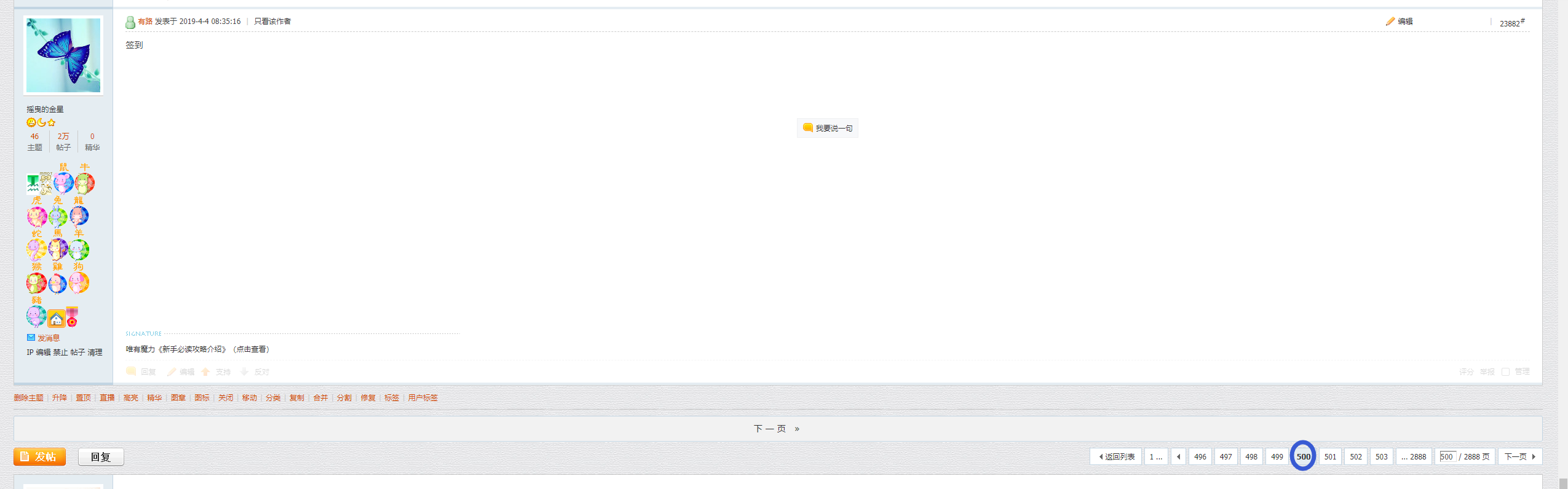Click the rat zodiac medal icon
This screenshot has width=1568, height=489.
click(63, 183)
